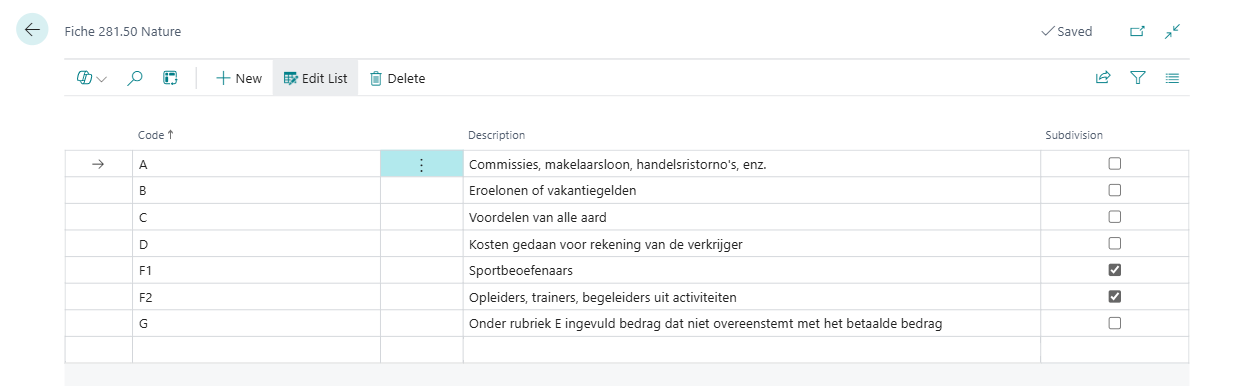Expand the Copilot dropdown chevron

pos(102,79)
